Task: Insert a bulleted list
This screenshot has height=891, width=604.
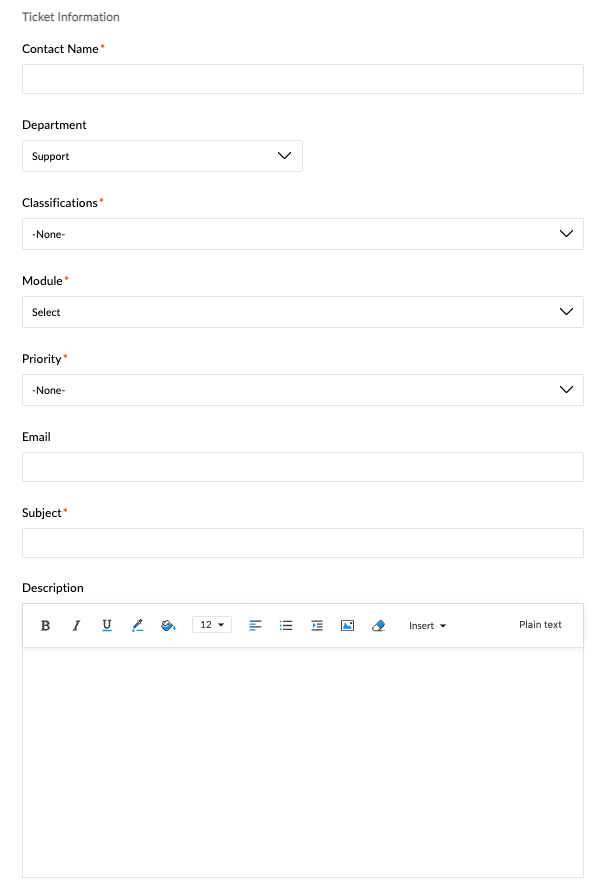Action: tap(286, 625)
